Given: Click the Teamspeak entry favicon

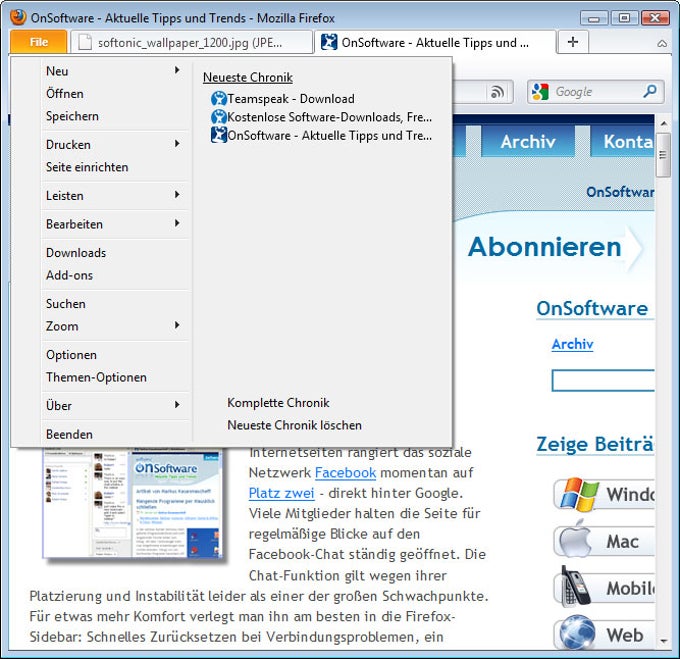Looking at the screenshot, I should point(219,99).
